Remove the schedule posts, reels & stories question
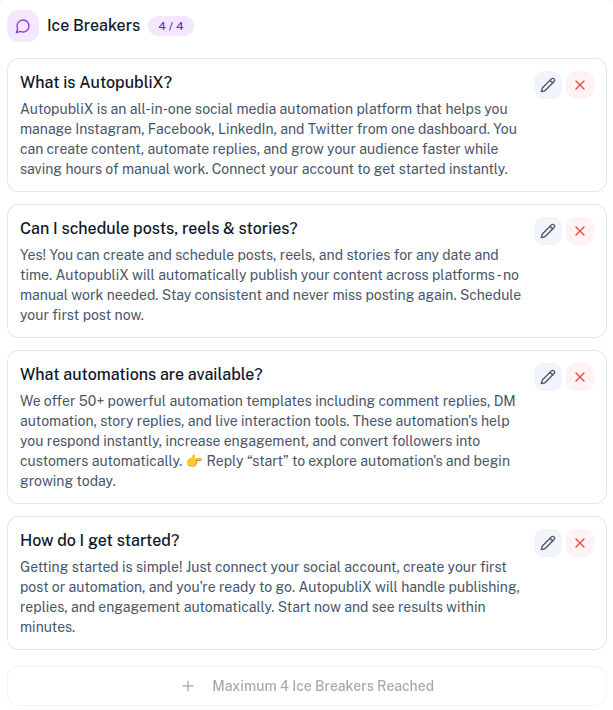This screenshot has width=613, height=710. 580,231
